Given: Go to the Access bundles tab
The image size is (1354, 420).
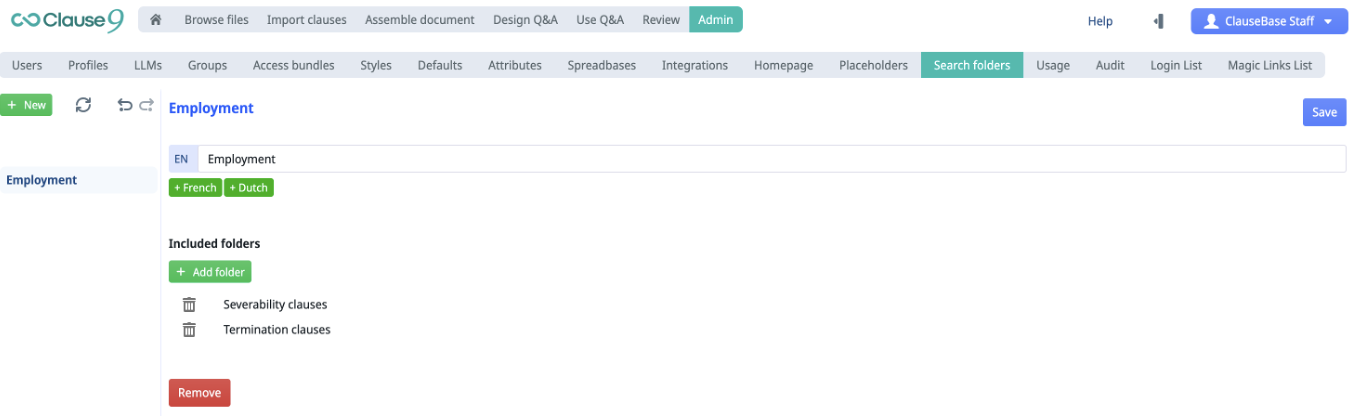Looking at the screenshot, I should click(x=293, y=65).
